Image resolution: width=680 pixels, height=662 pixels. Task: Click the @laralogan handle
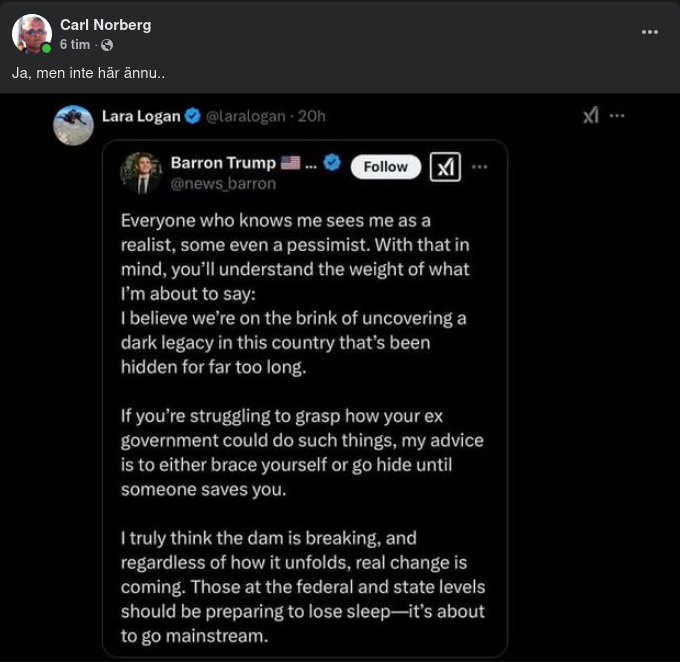coord(245,116)
